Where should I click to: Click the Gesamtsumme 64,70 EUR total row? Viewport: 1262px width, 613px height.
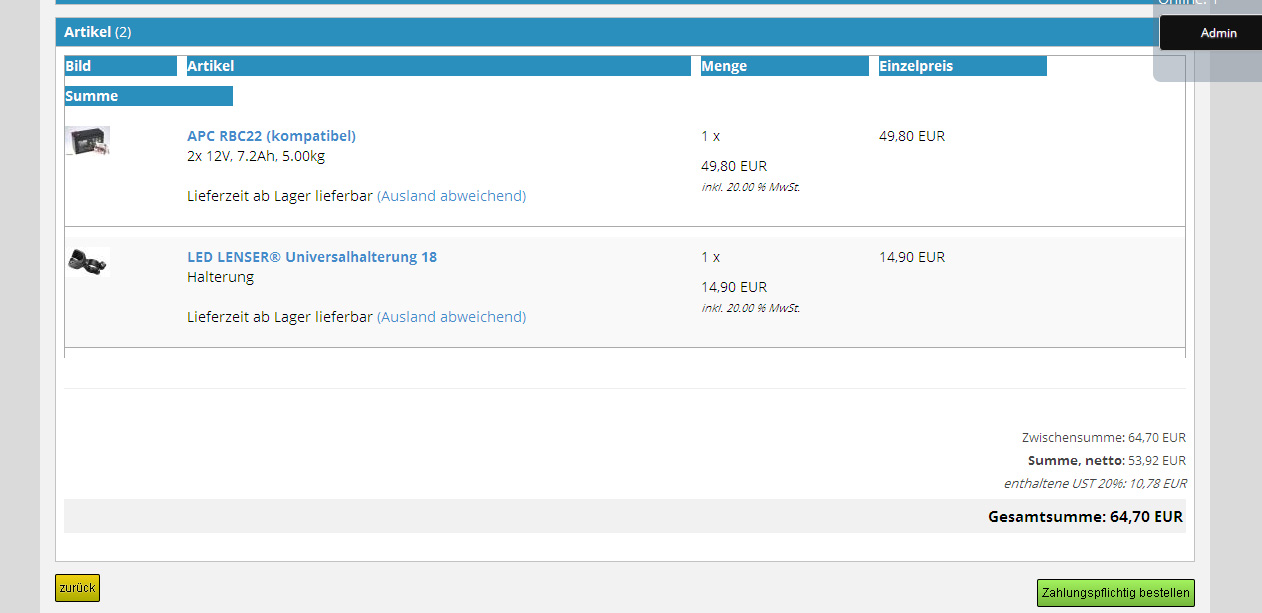pos(1085,517)
